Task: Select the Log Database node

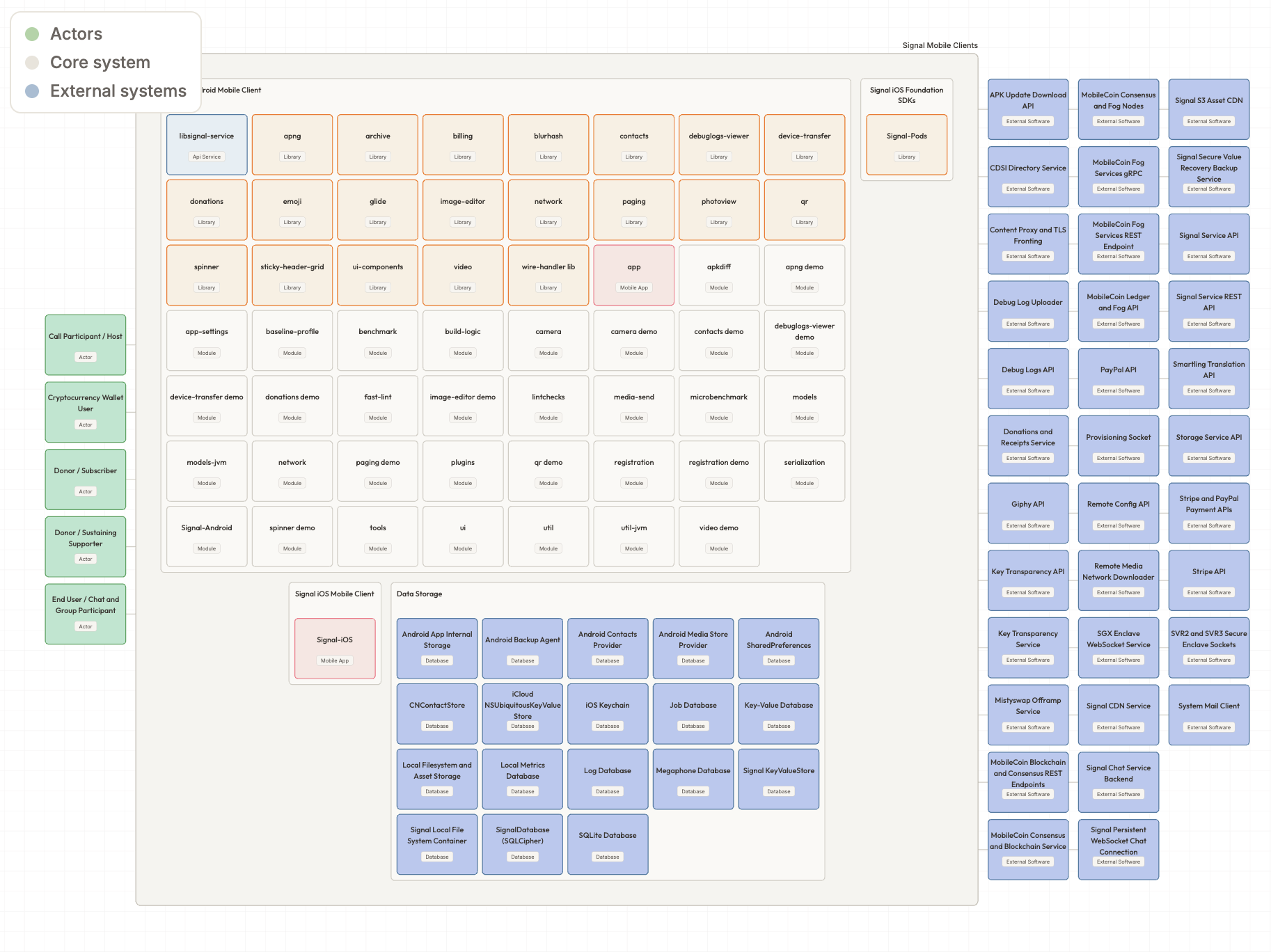Action: click(x=608, y=779)
